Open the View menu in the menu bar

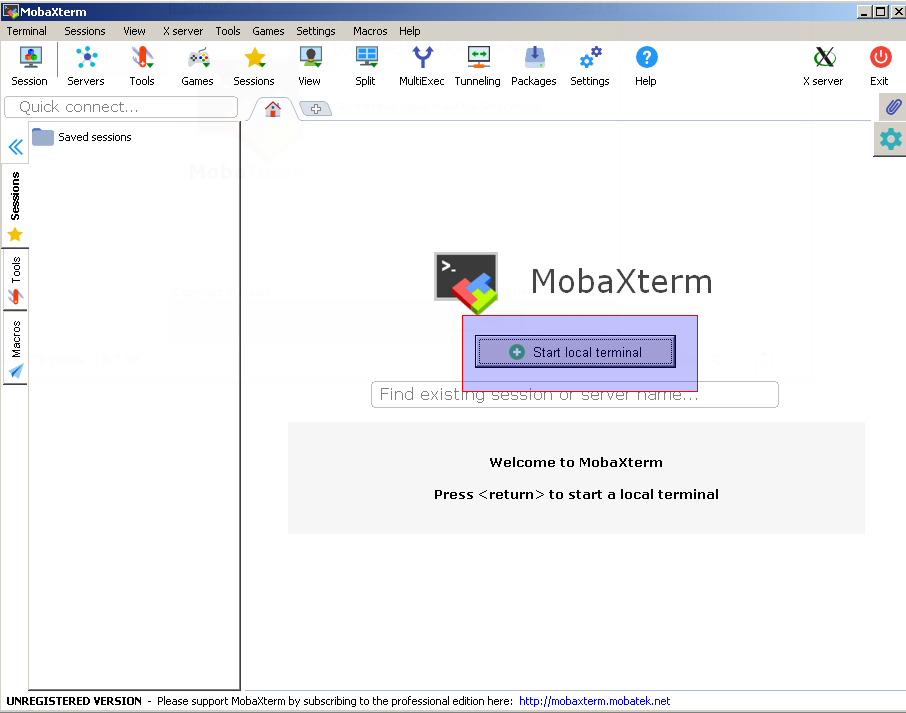tap(135, 31)
